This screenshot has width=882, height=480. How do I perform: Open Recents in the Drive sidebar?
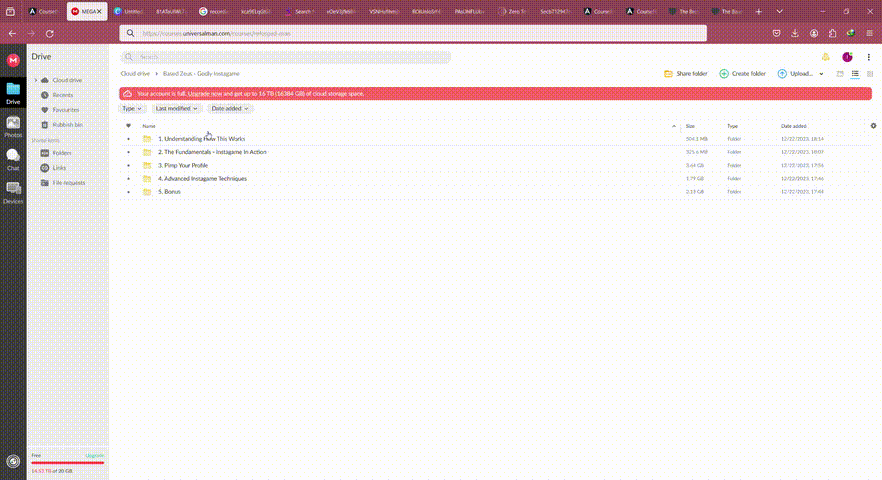coord(62,95)
